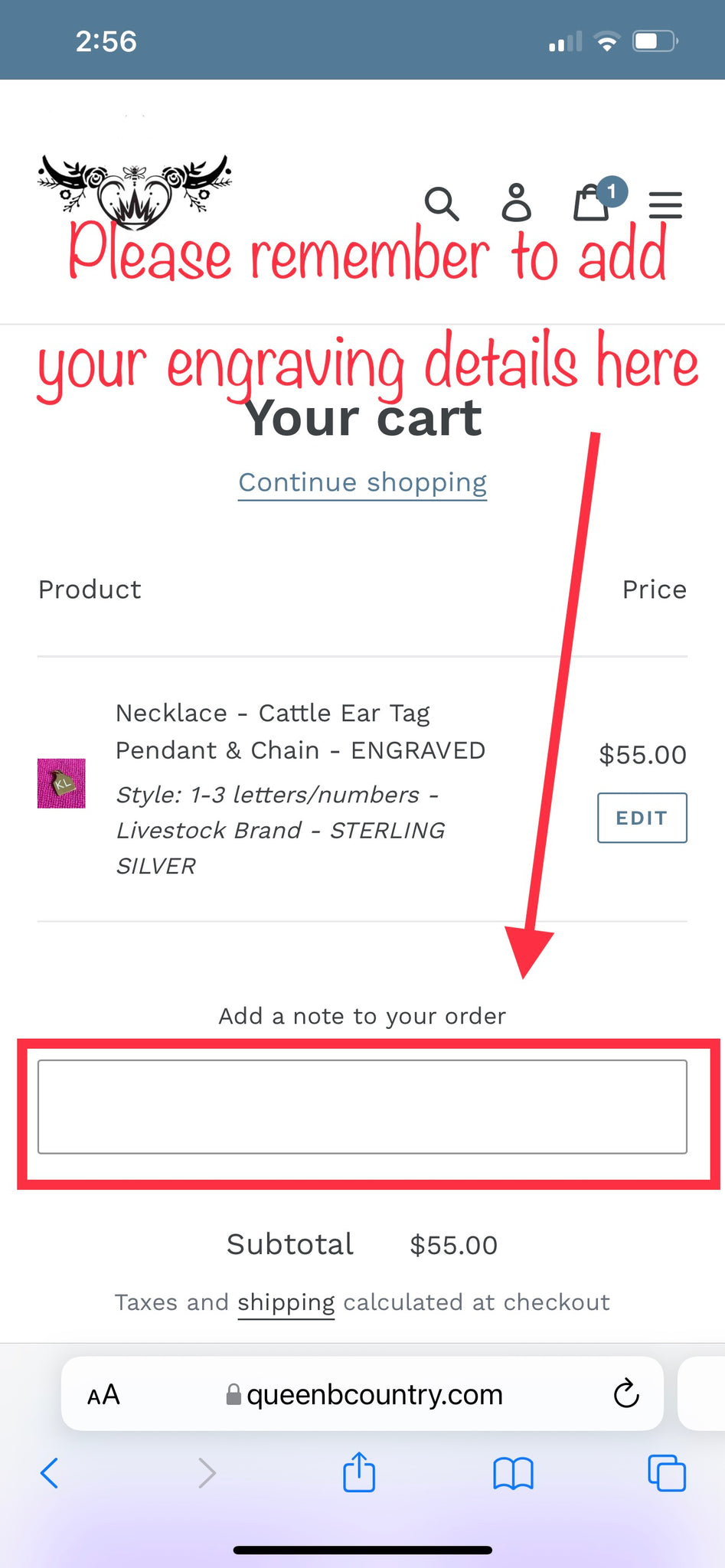Focus the order note text field

pos(362,1106)
